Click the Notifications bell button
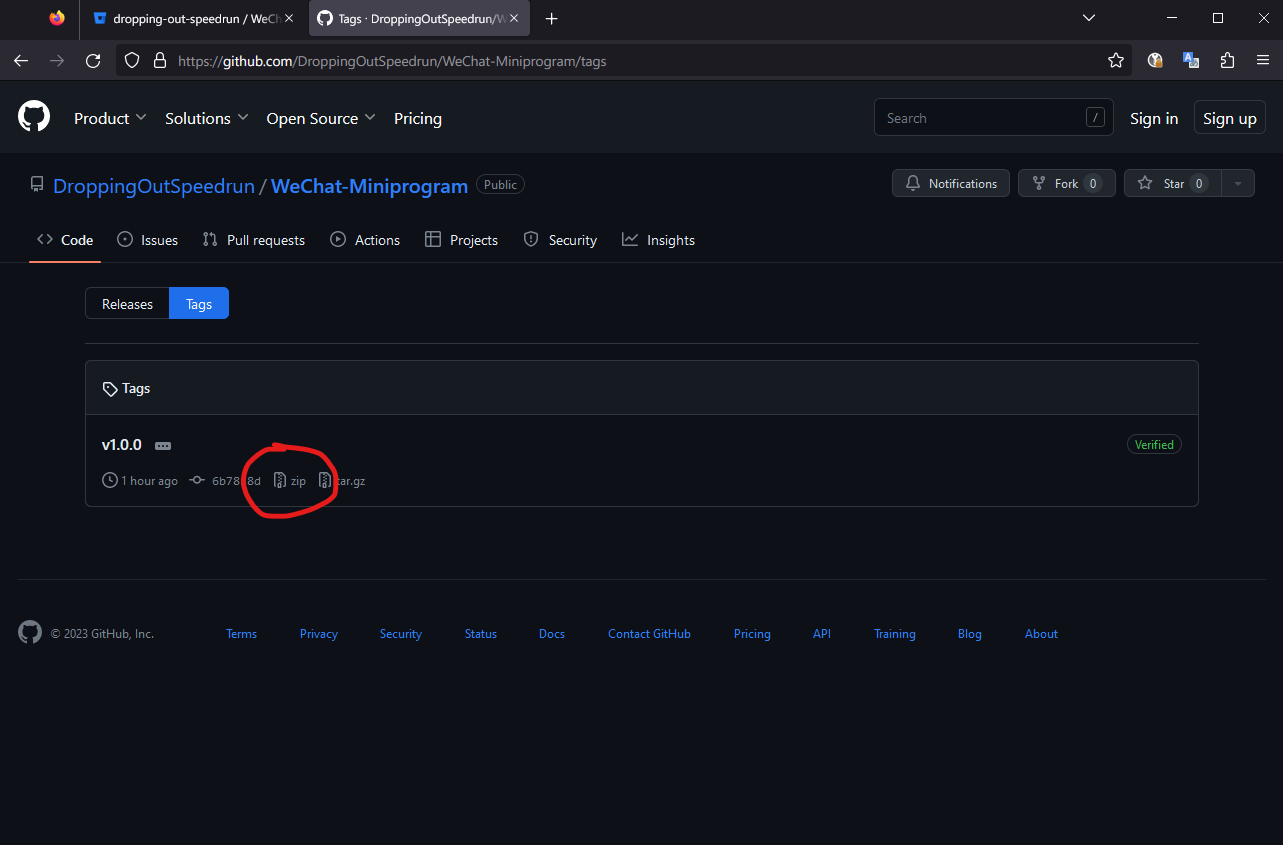 tap(951, 183)
